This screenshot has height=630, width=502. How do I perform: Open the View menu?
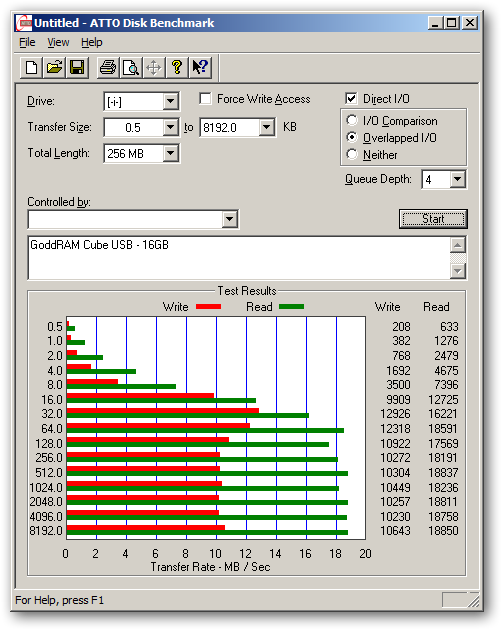58,42
